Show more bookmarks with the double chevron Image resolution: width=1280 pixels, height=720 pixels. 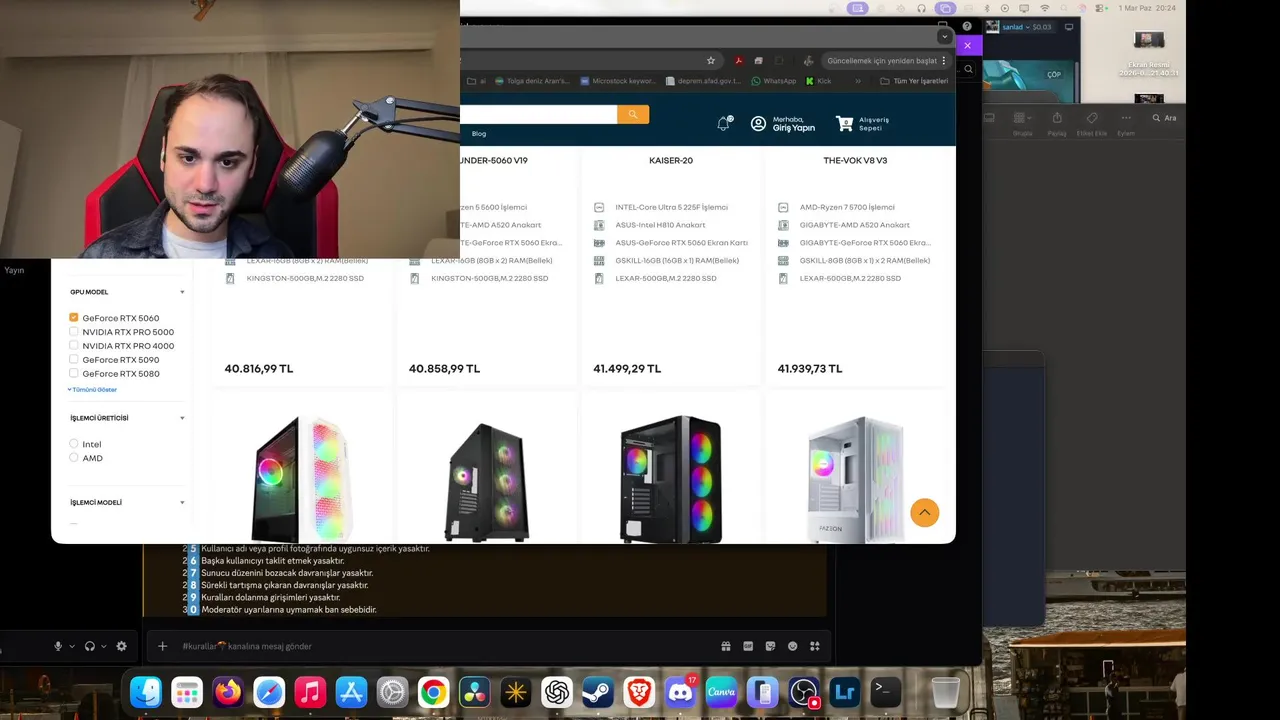(858, 81)
